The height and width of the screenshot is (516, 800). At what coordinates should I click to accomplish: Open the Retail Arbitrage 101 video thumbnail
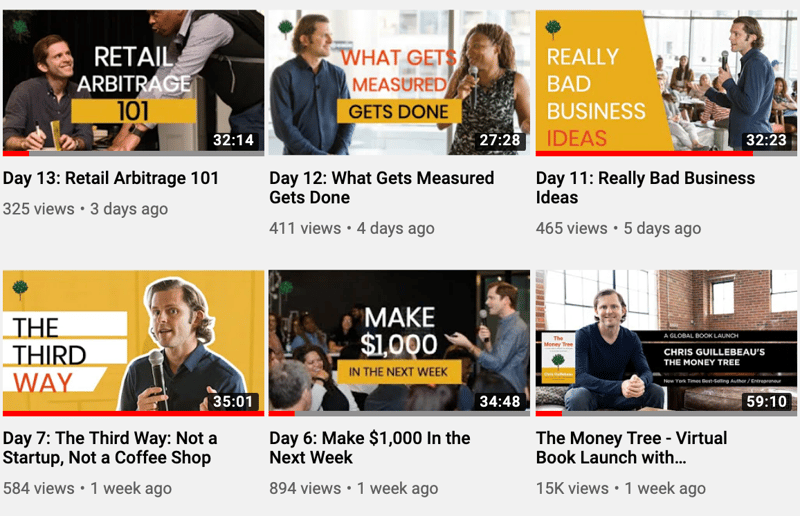(x=133, y=82)
